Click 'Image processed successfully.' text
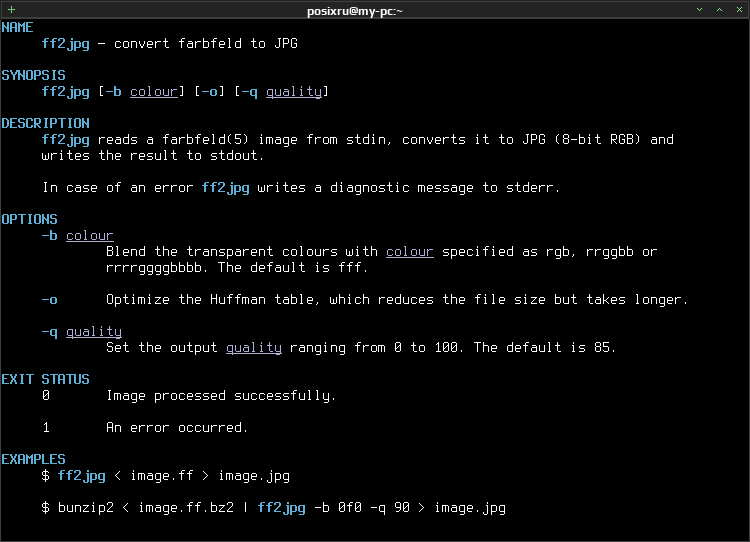Viewport: 750px width, 542px height. point(221,396)
